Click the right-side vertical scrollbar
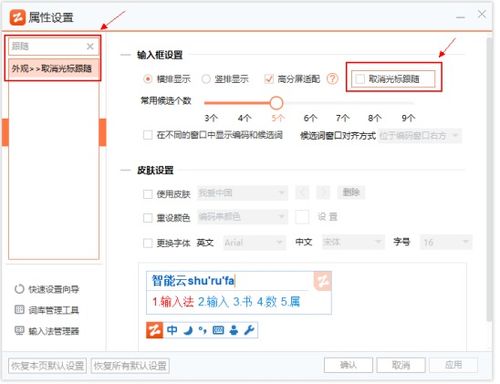The height and width of the screenshot is (384, 500). point(489,180)
